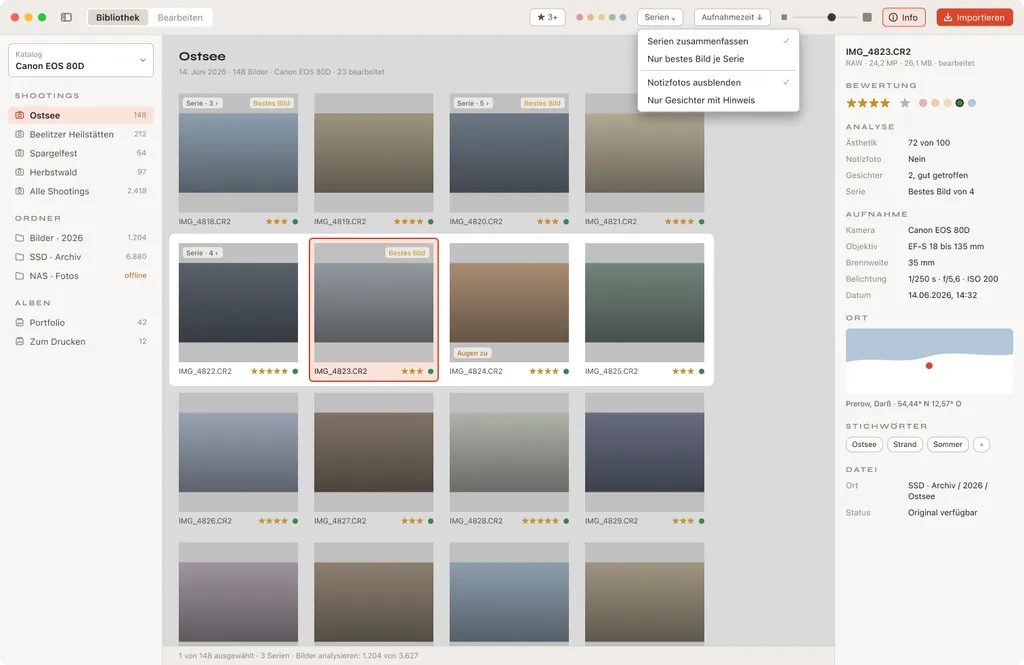The height and width of the screenshot is (665, 1024).
Task: Switch to the Bibliothek tab
Action: coord(118,17)
